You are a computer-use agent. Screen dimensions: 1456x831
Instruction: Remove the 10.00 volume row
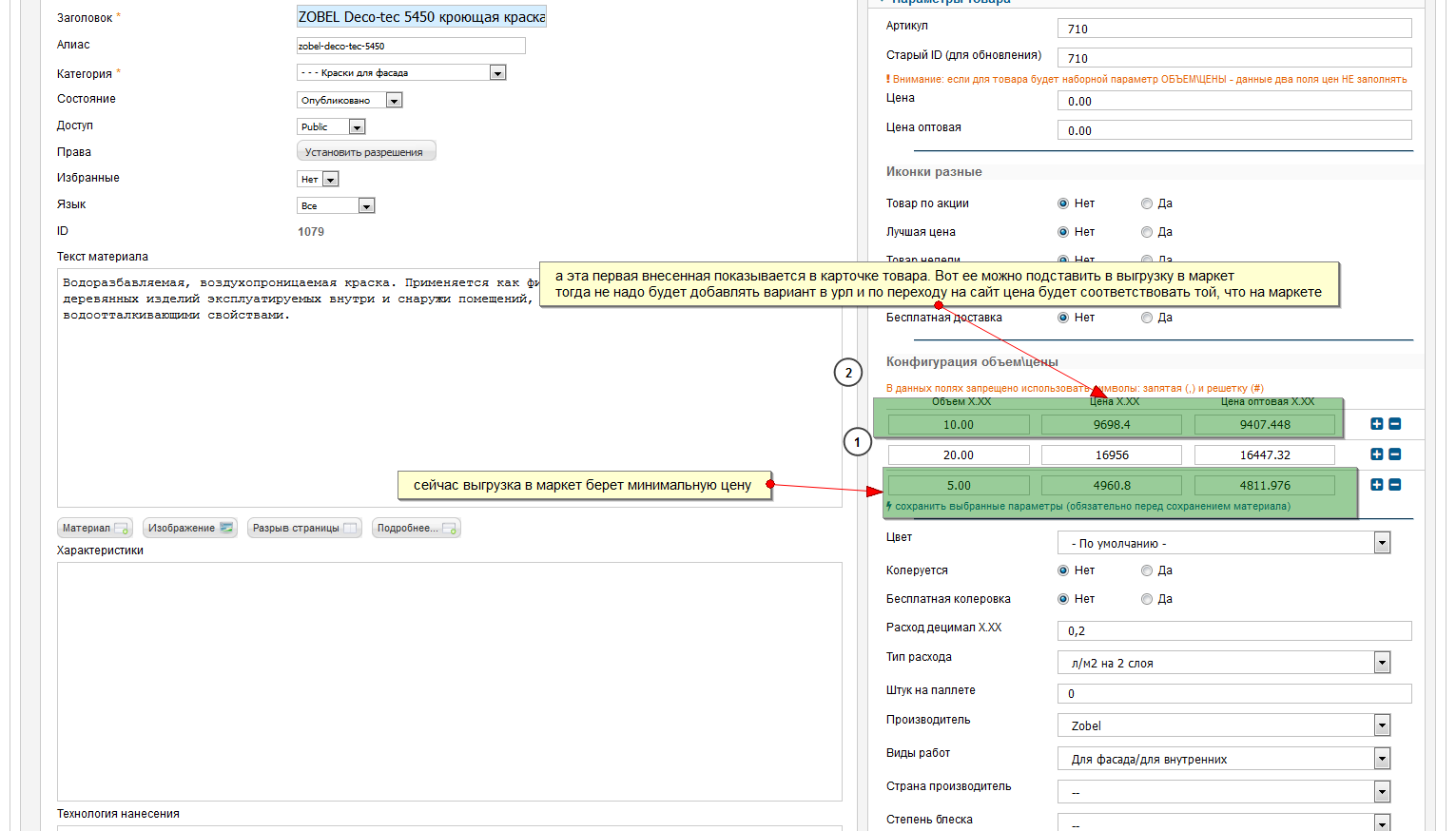(x=1395, y=424)
